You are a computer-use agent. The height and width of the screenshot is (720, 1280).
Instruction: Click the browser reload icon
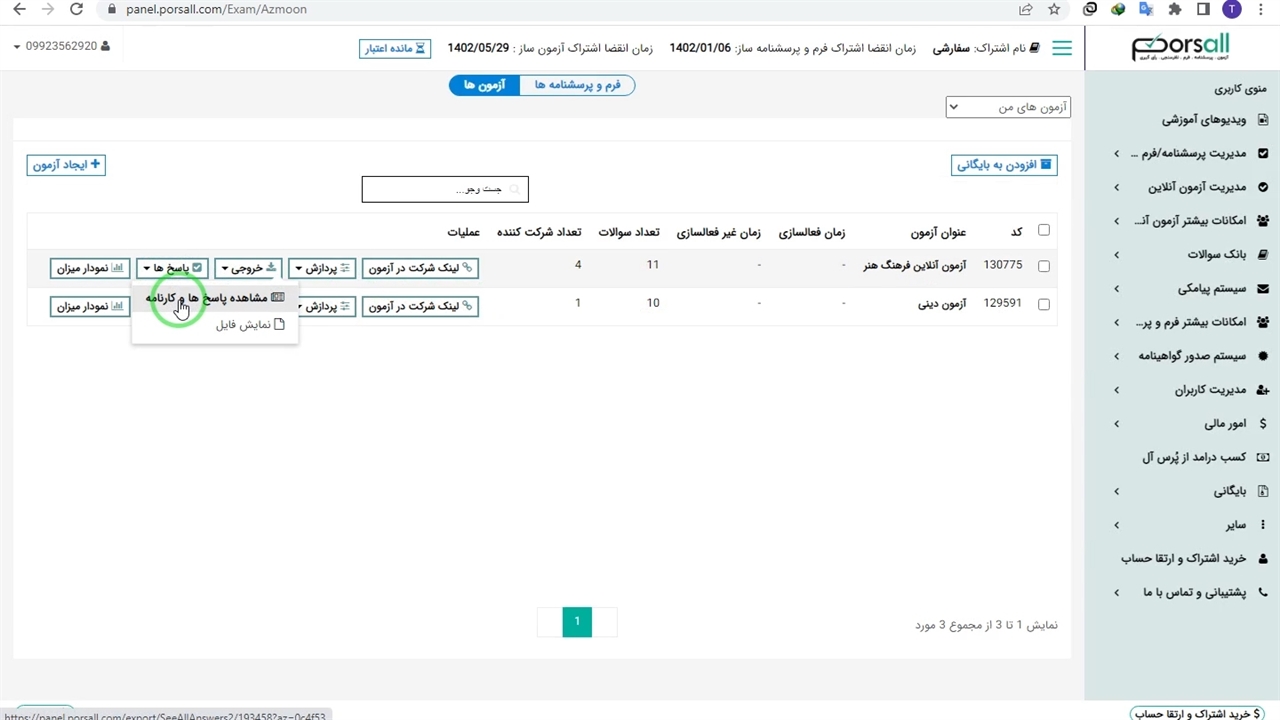click(x=77, y=10)
